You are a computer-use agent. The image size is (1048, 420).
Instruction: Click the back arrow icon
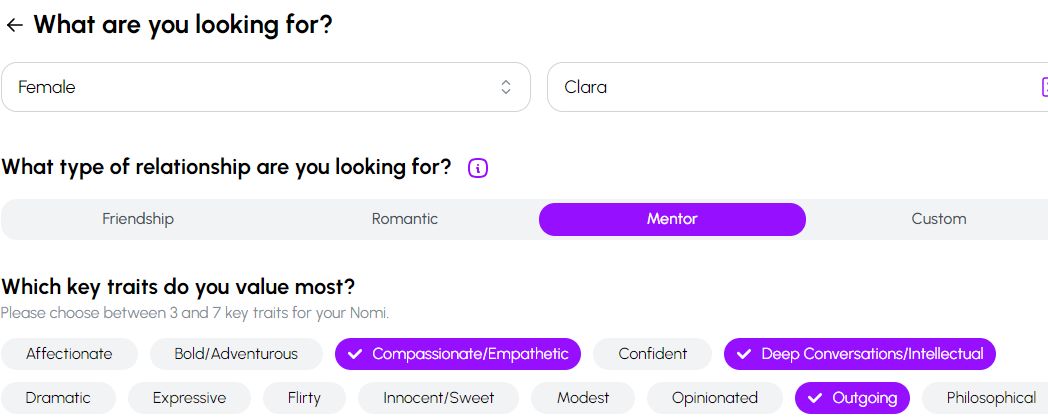pyautogui.click(x=14, y=25)
